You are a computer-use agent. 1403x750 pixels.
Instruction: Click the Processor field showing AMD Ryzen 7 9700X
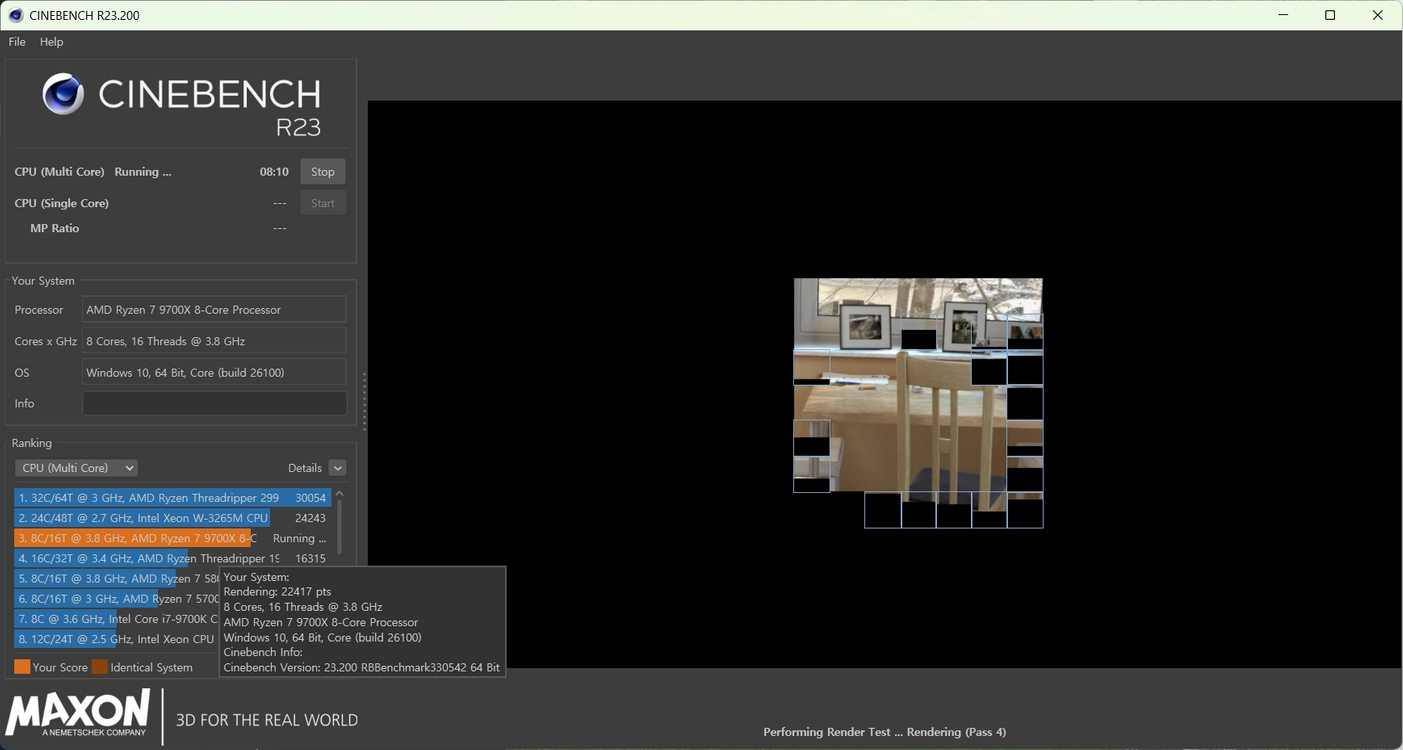(x=214, y=310)
